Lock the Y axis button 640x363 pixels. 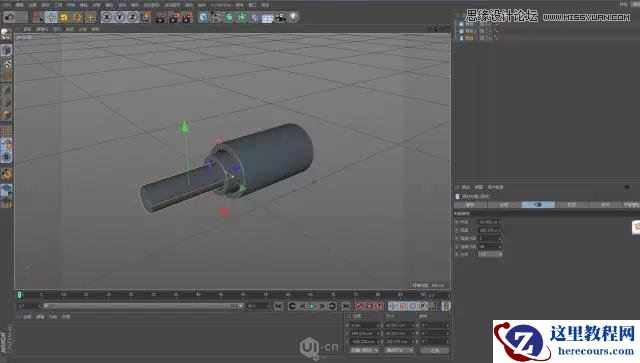[120, 17]
